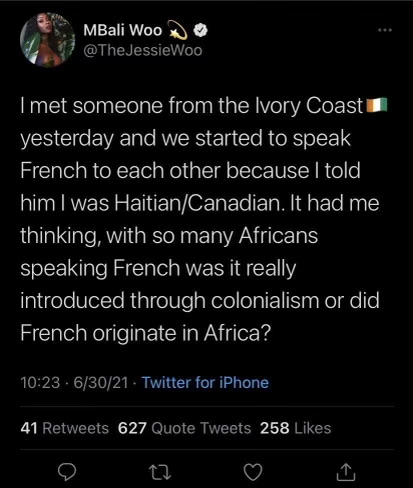Image resolution: width=413 pixels, height=488 pixels.
Task: Open the @TheJessieWoo handle
Action: [x=143, y=50]
